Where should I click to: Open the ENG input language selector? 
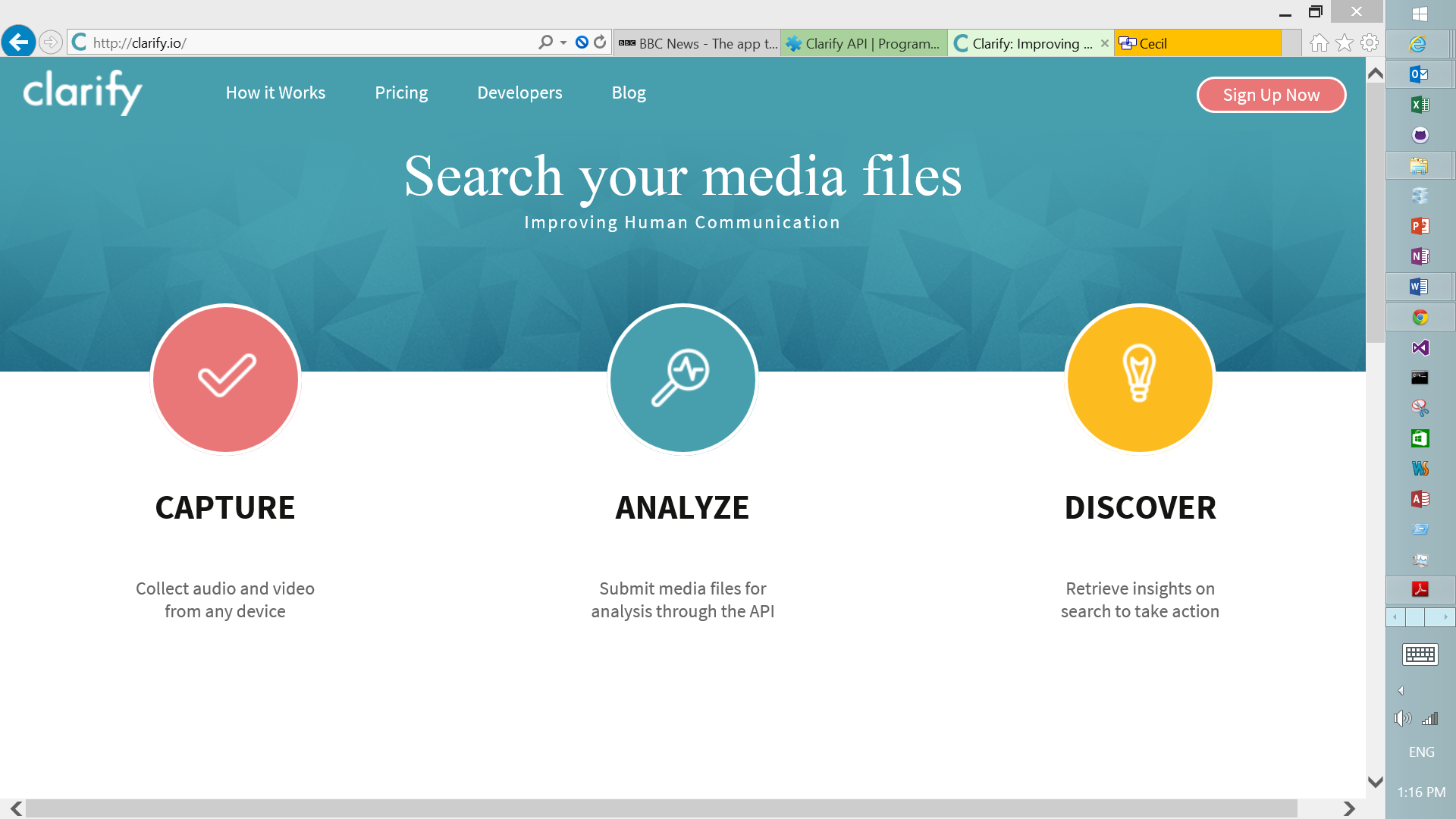coord(1421,752)
